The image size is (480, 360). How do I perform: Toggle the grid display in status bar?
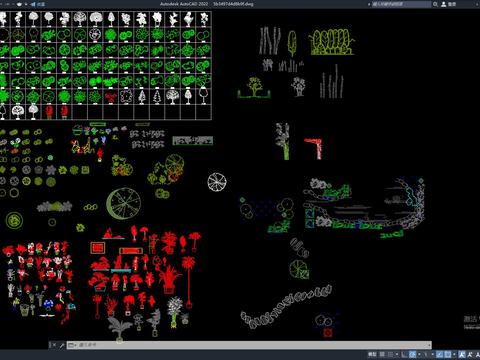coord(382,354)
